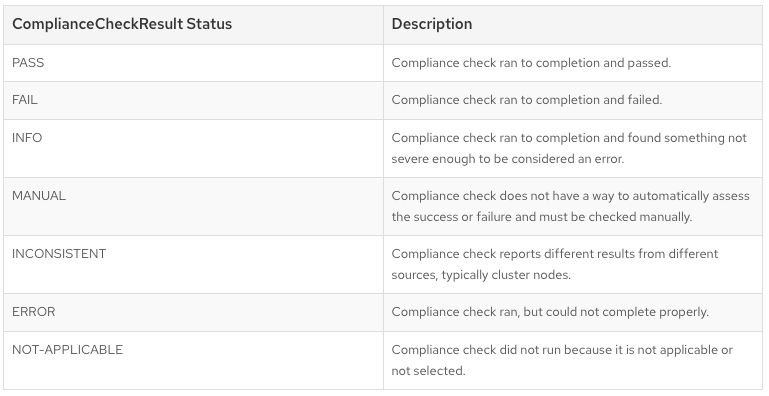
Task: Select the FAIL status cell
Action: [x=193, y=101]
